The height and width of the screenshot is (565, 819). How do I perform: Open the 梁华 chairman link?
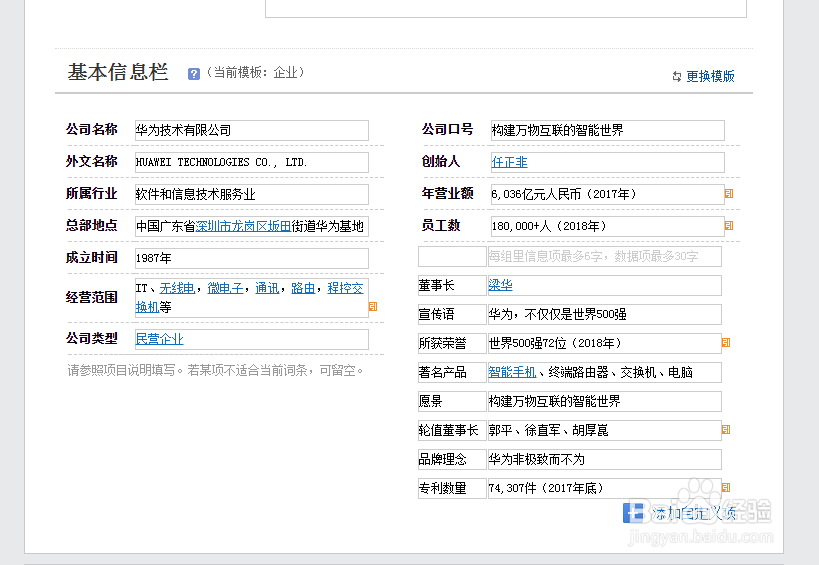click(500, 285)
